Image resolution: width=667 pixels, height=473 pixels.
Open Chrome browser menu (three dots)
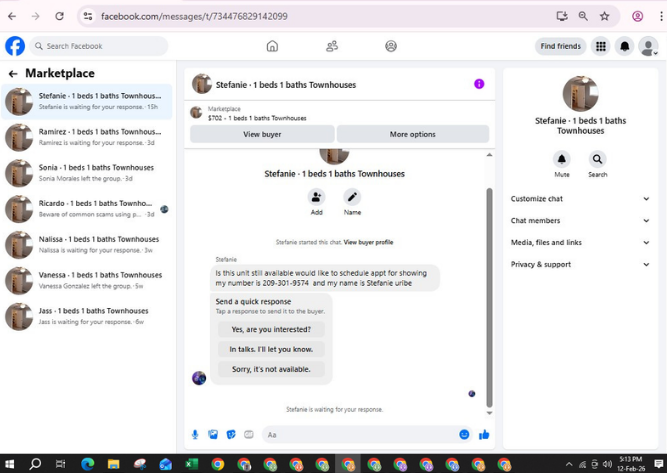661,16
